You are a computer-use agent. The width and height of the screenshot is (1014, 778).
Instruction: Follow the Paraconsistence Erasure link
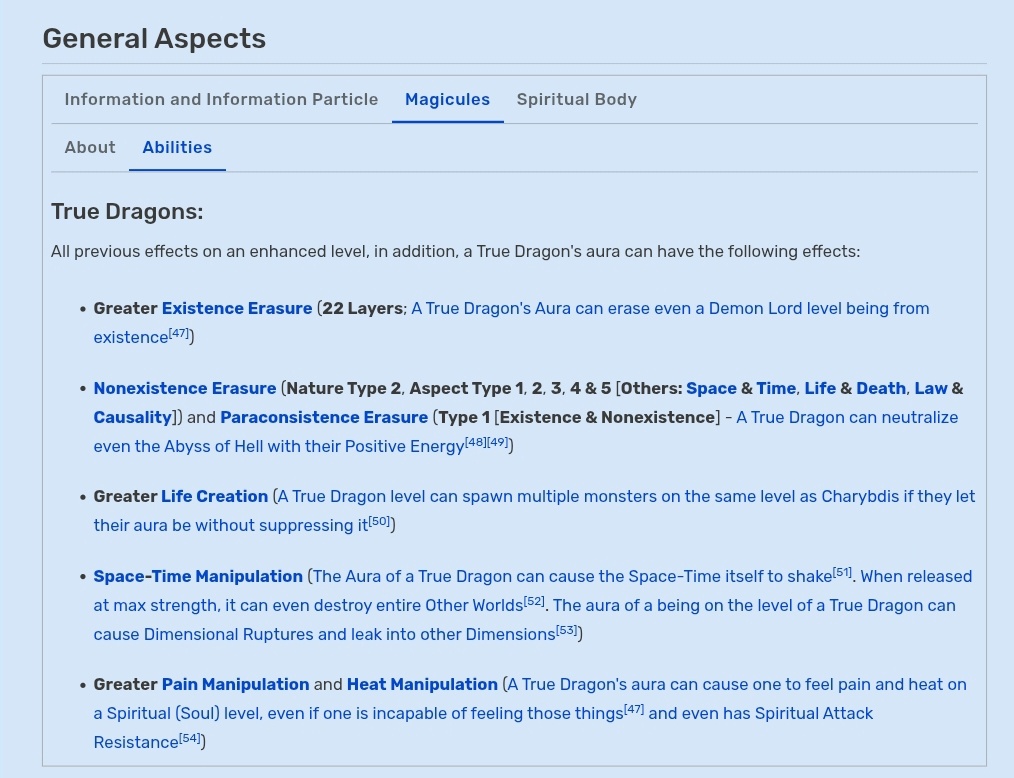tap(324, 418)
